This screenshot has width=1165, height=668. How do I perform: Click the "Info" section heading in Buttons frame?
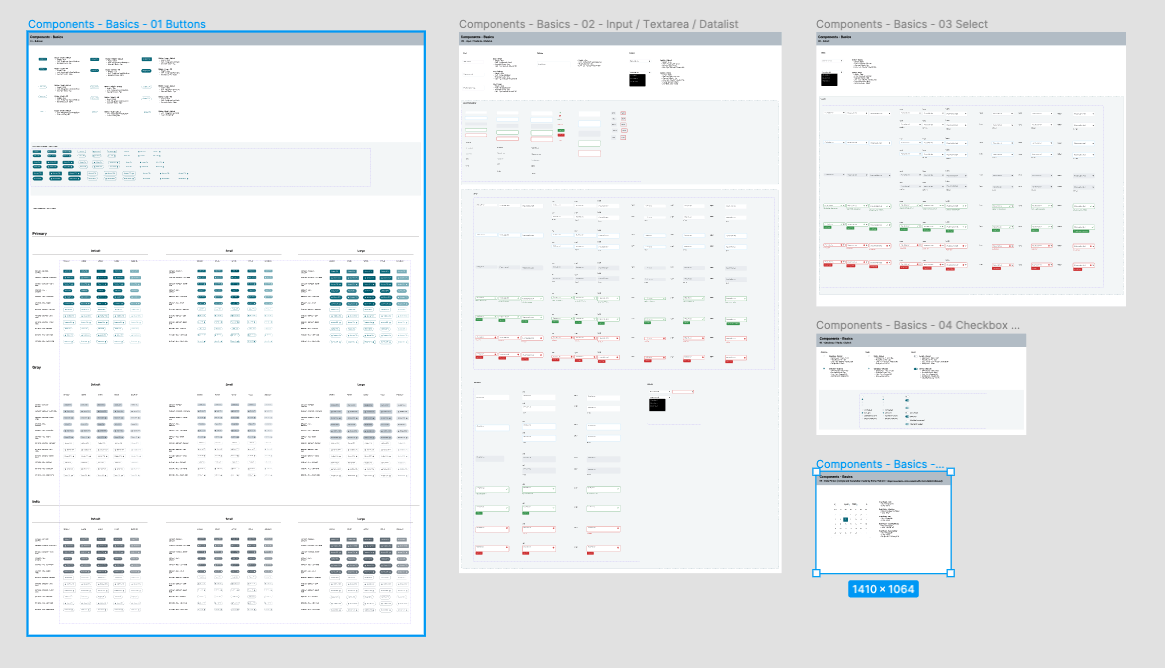coord(36,502)
